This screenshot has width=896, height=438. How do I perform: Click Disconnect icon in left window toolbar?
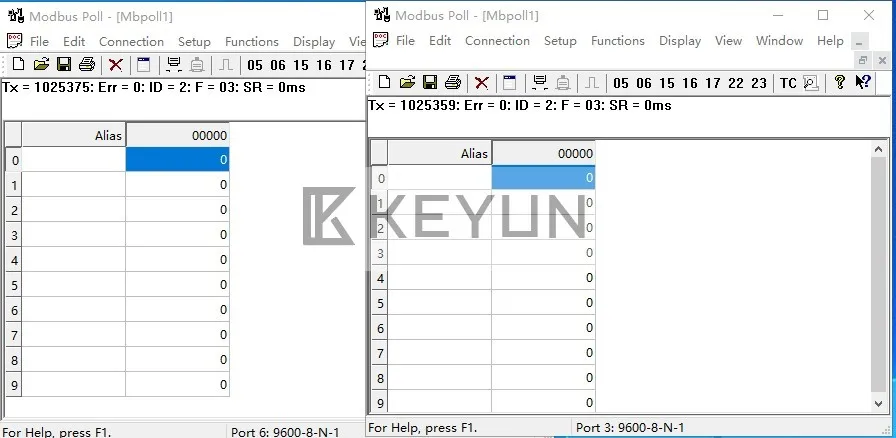pyautogui.click(x=197, y=65)
